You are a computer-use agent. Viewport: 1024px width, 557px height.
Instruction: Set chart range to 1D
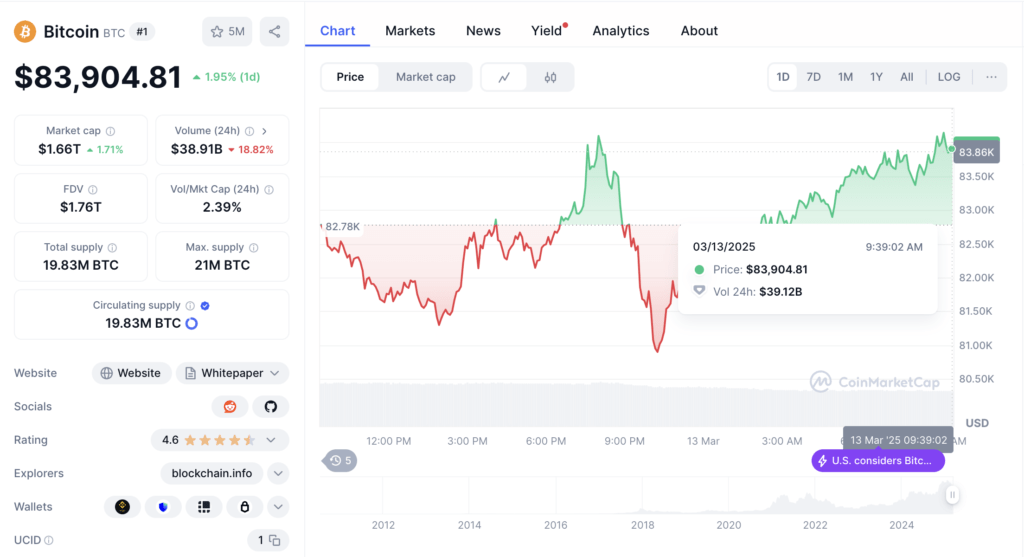tap(783, 77)
